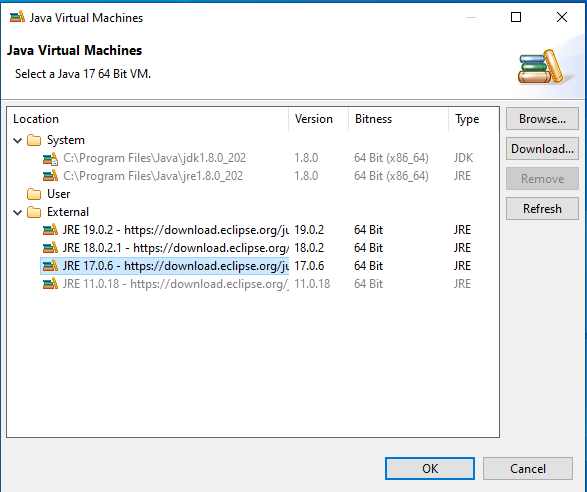This screenshot has height=492, width=587.
Task: Click the External folder icon
Action: coord(34,212)
